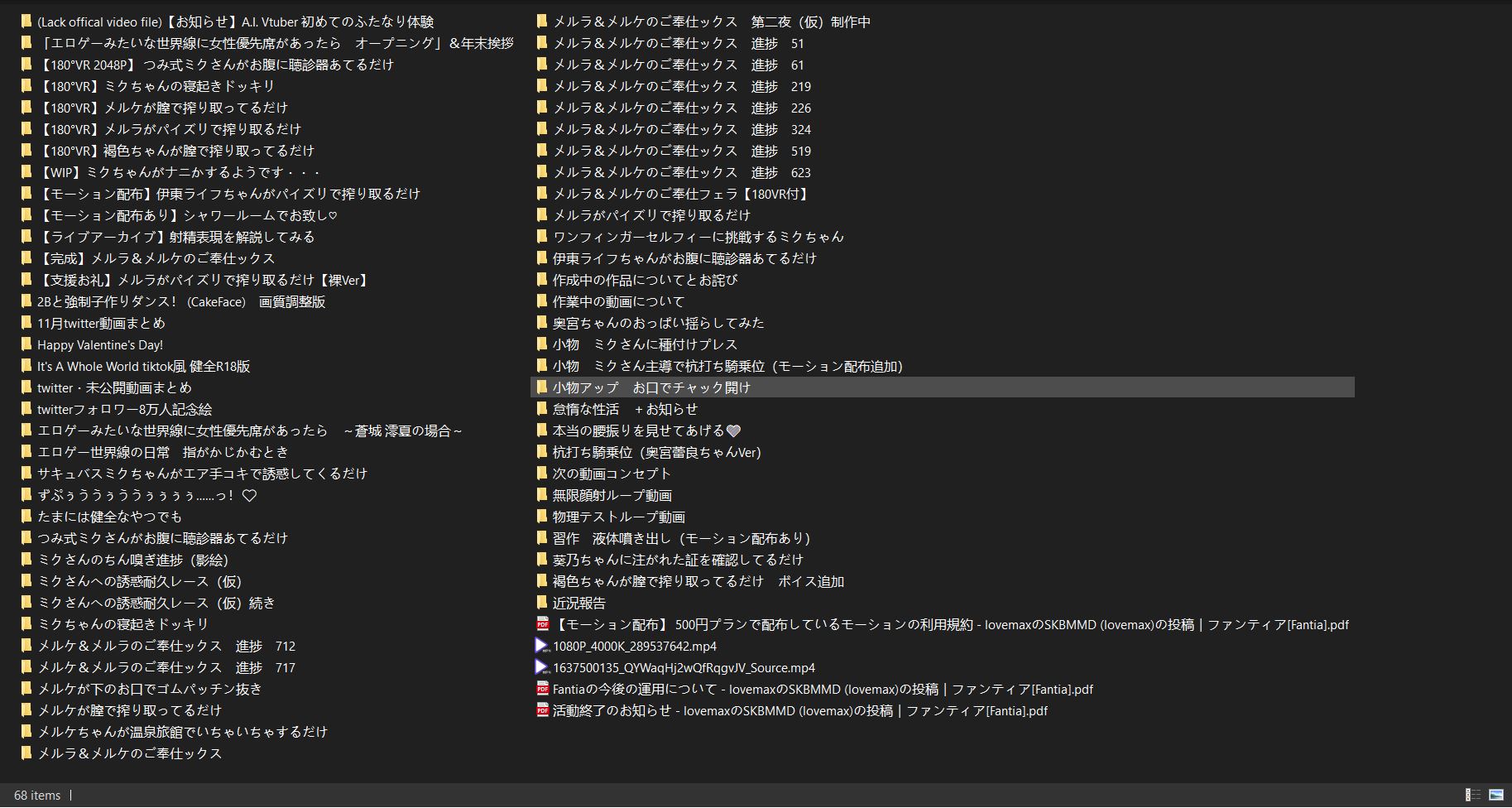
Task: Click PDF icon of Fantiaの今後の運用について
Action: (x=543, y=689)
